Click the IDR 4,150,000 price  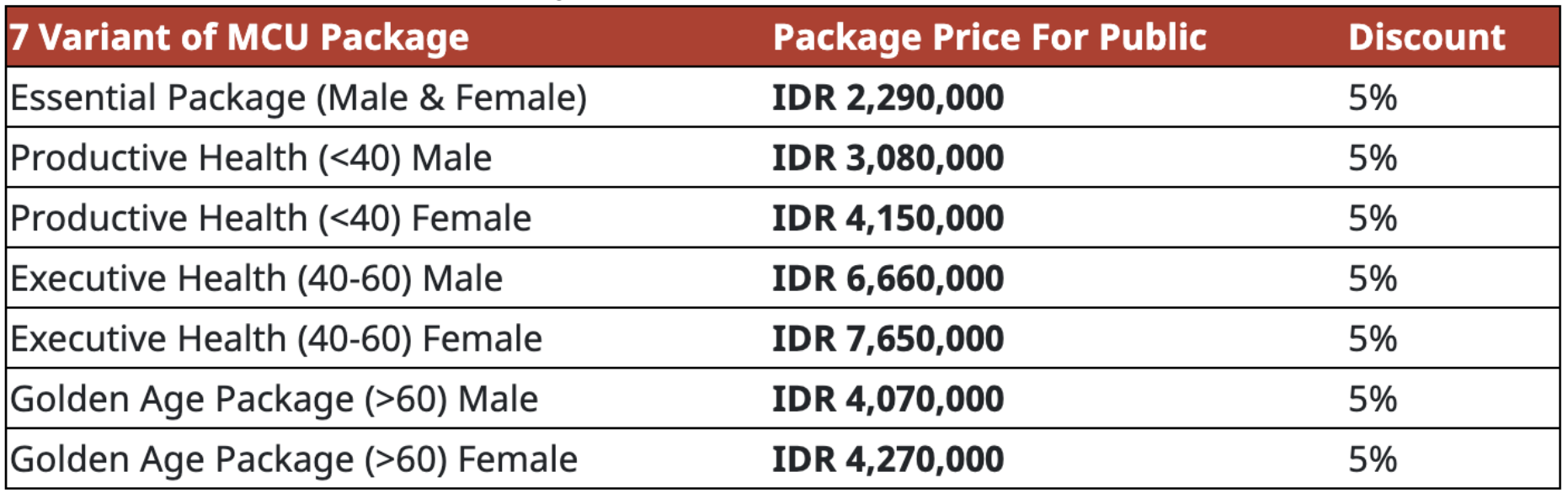coord(888,219)
